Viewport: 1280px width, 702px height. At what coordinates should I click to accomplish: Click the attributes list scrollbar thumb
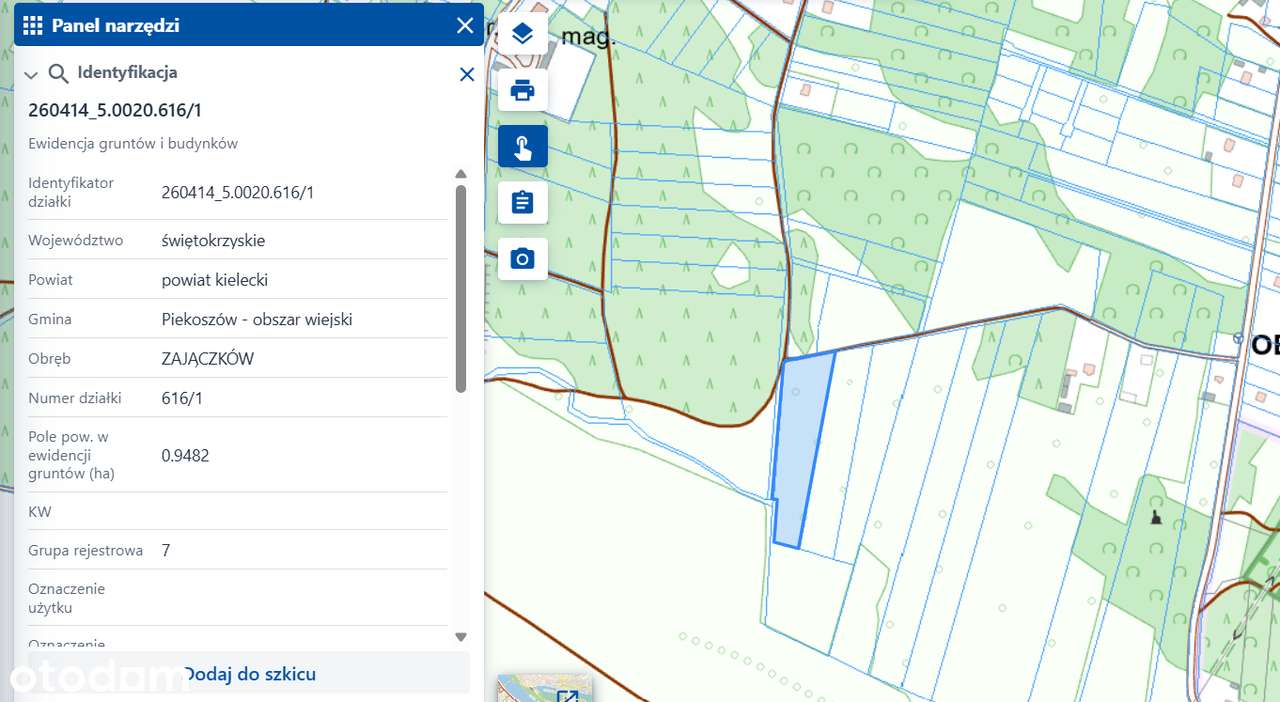click(x=461, y=288)
